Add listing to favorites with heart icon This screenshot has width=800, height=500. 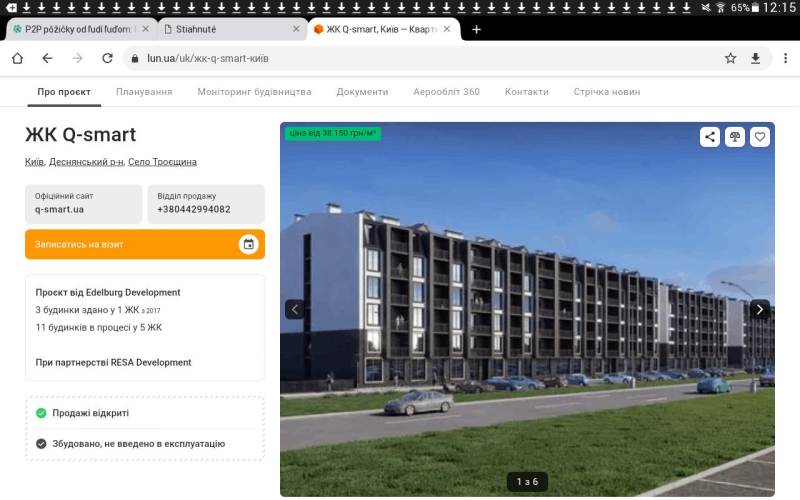[x=760, y=137]
